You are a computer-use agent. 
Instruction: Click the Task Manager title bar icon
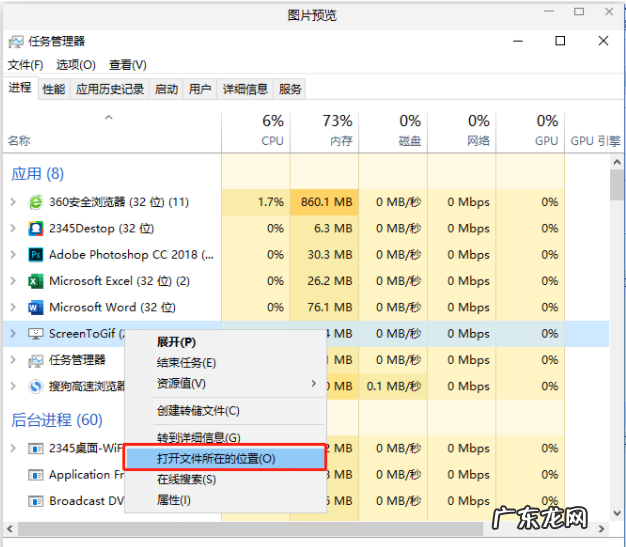pyautogui.click(x=16, y=42)
